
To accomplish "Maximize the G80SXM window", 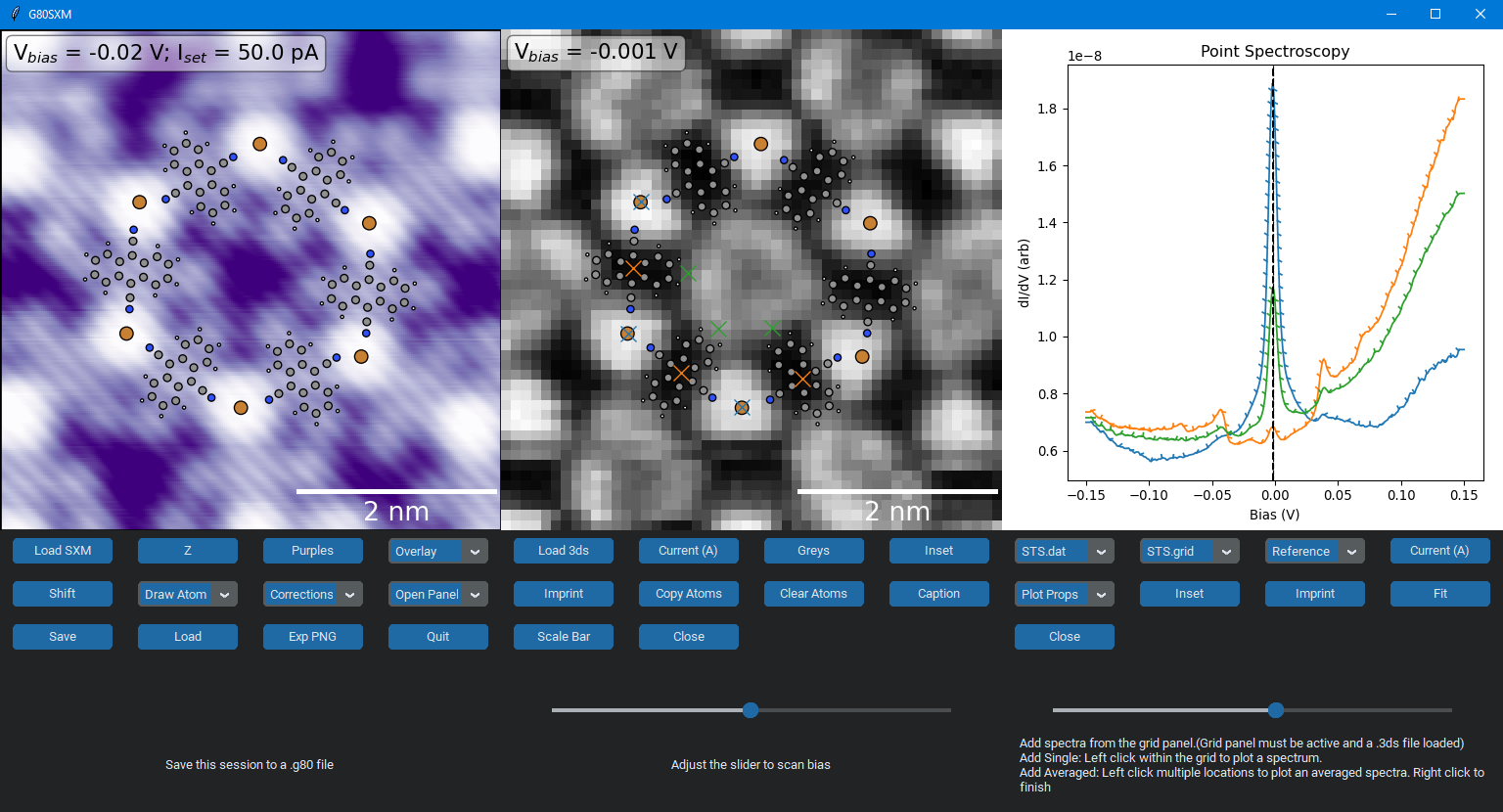I will pyautogui.click(x=1435, y=14).
